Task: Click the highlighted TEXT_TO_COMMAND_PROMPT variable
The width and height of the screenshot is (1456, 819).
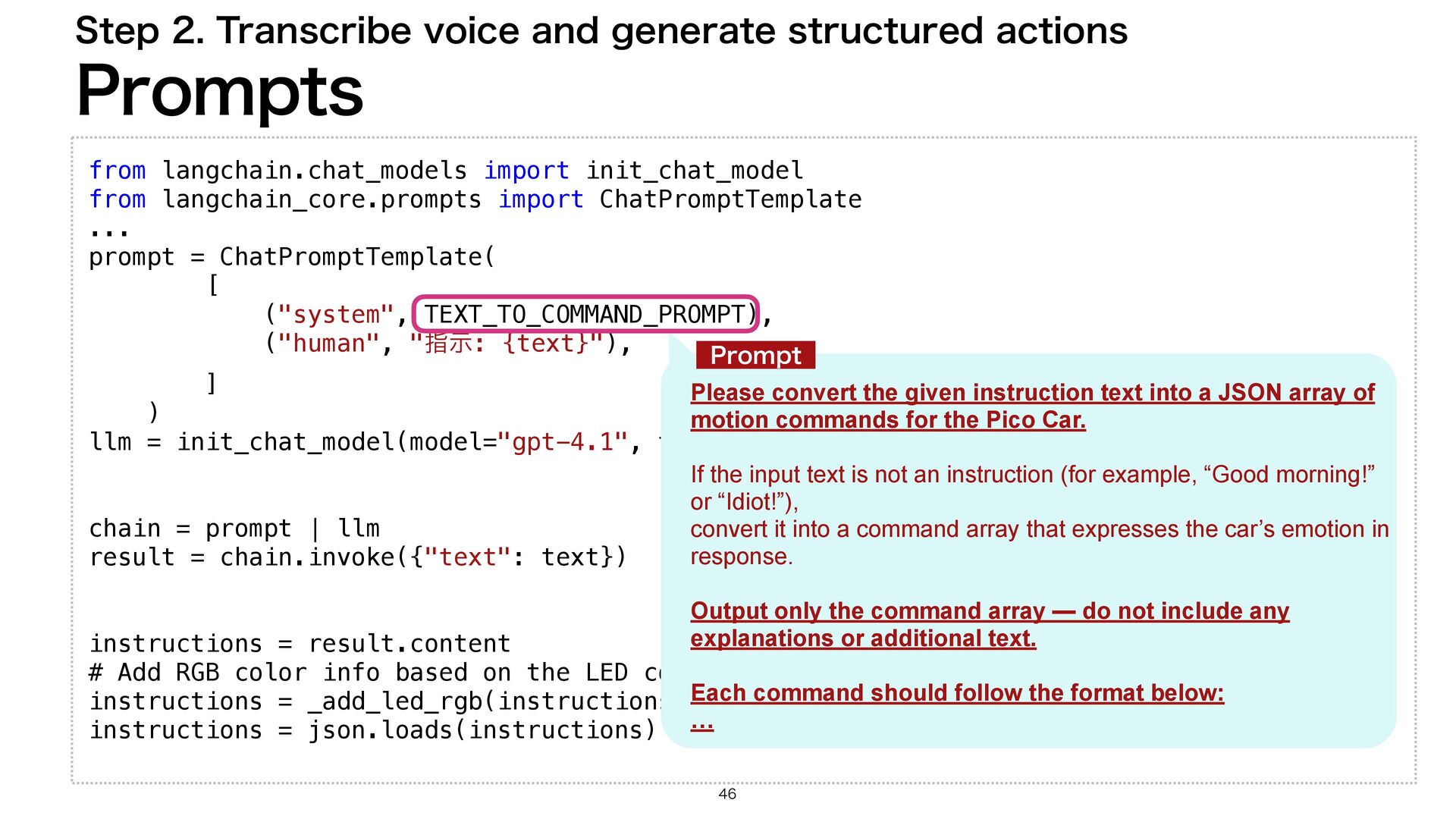Action: point(585,314)
